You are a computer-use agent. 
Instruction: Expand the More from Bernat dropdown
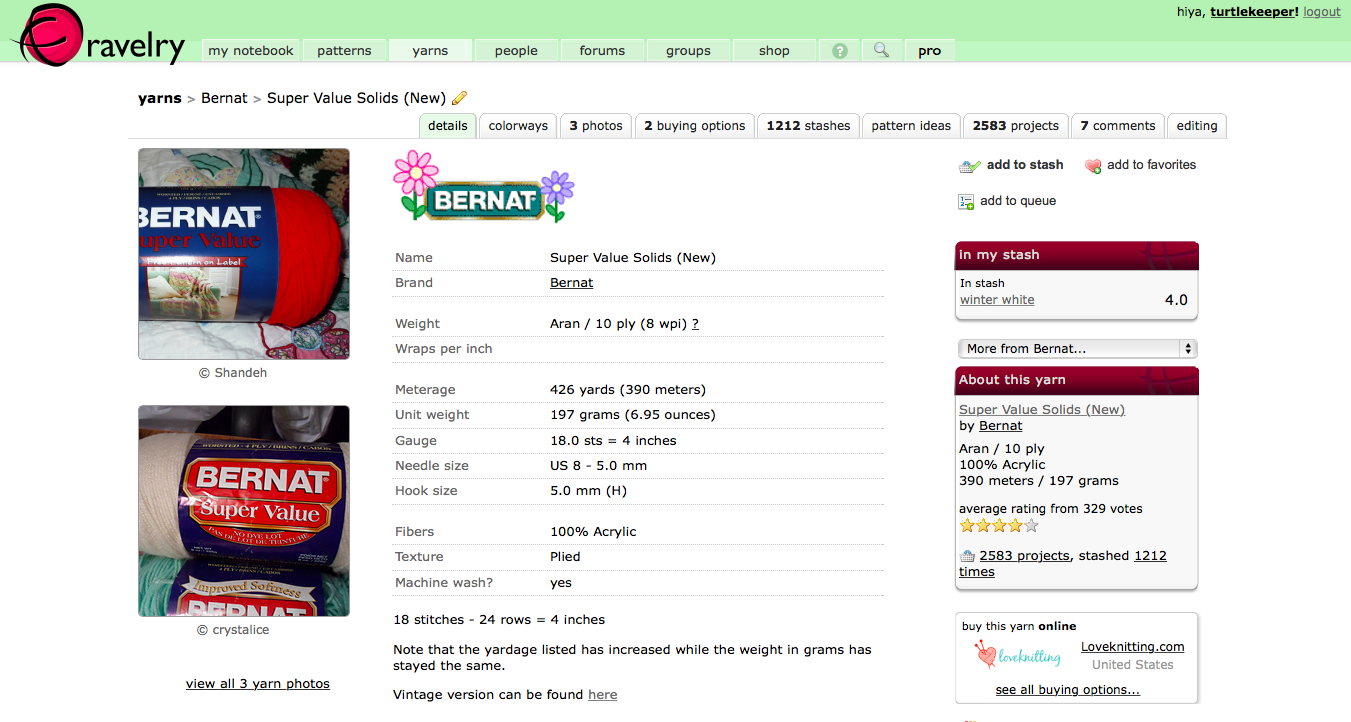tap(1077, 349)
